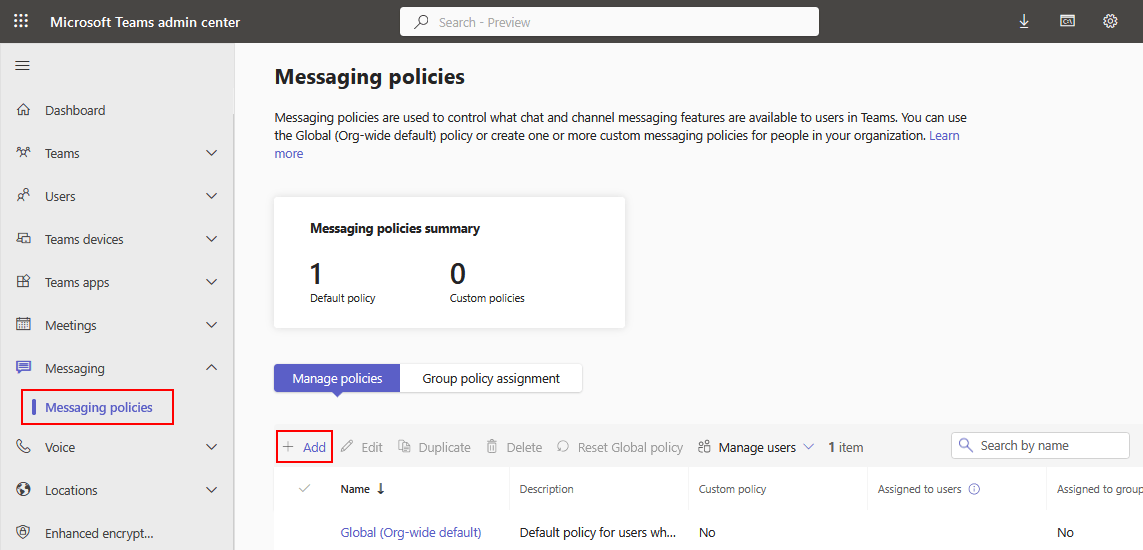Open the settings gear icon
1143x550 pixels.
(1110, 21)
